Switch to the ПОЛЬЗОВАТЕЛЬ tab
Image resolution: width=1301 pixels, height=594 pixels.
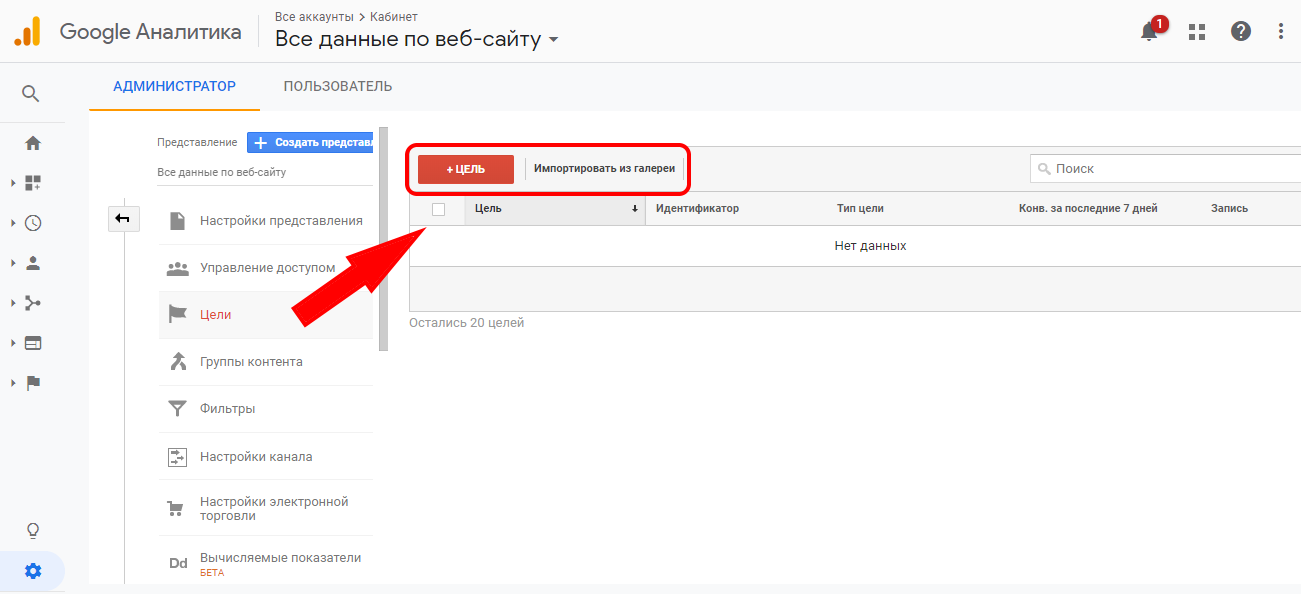pyautogui.click(x=338, y=86)
